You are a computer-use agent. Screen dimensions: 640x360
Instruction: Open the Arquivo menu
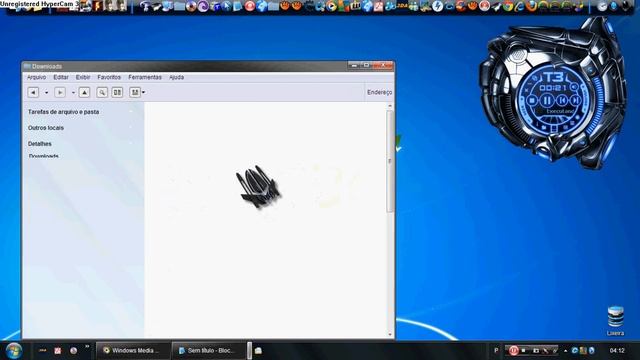pos(36,77)
